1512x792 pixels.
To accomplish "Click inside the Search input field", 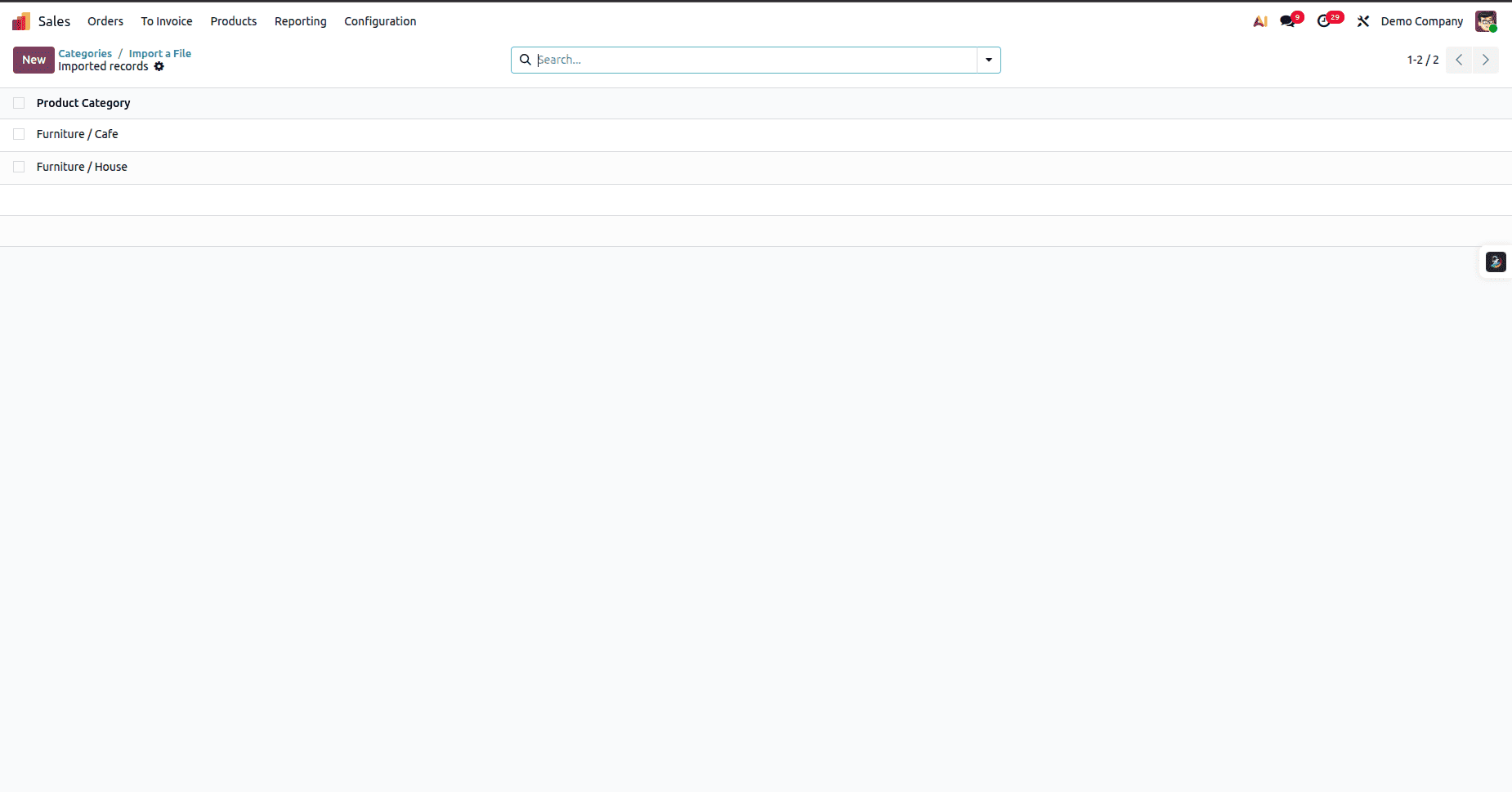I will (736, 60).
